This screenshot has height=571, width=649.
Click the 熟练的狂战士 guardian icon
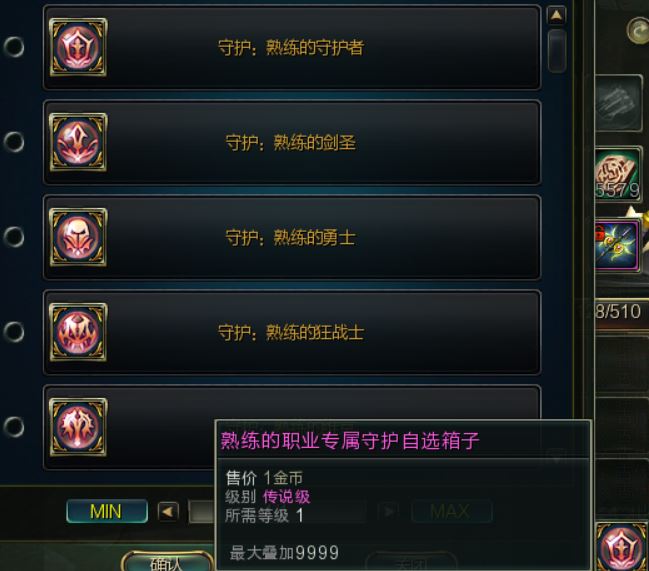(78, 332)
